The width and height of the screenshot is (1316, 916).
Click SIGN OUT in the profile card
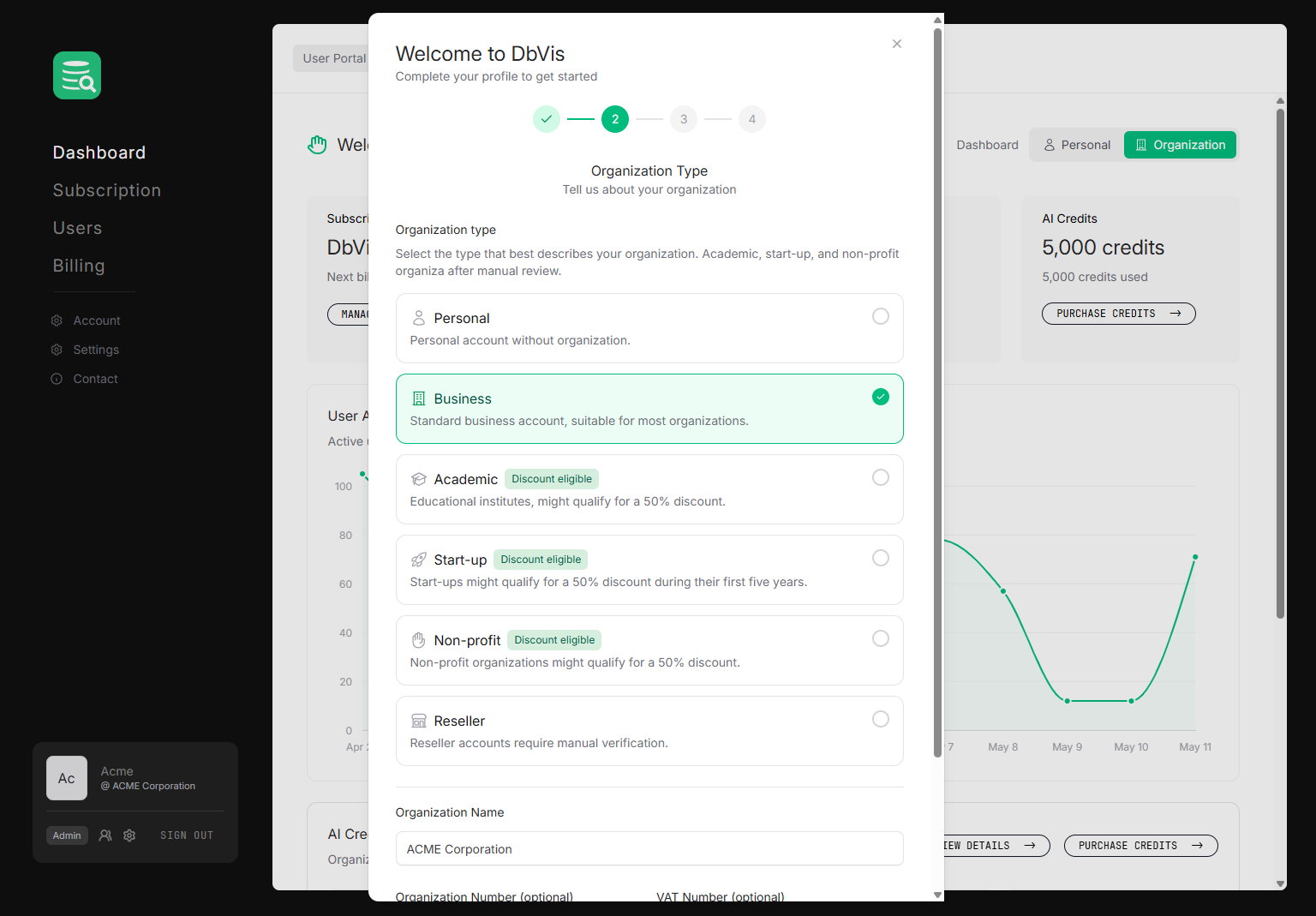click(187, 835)
